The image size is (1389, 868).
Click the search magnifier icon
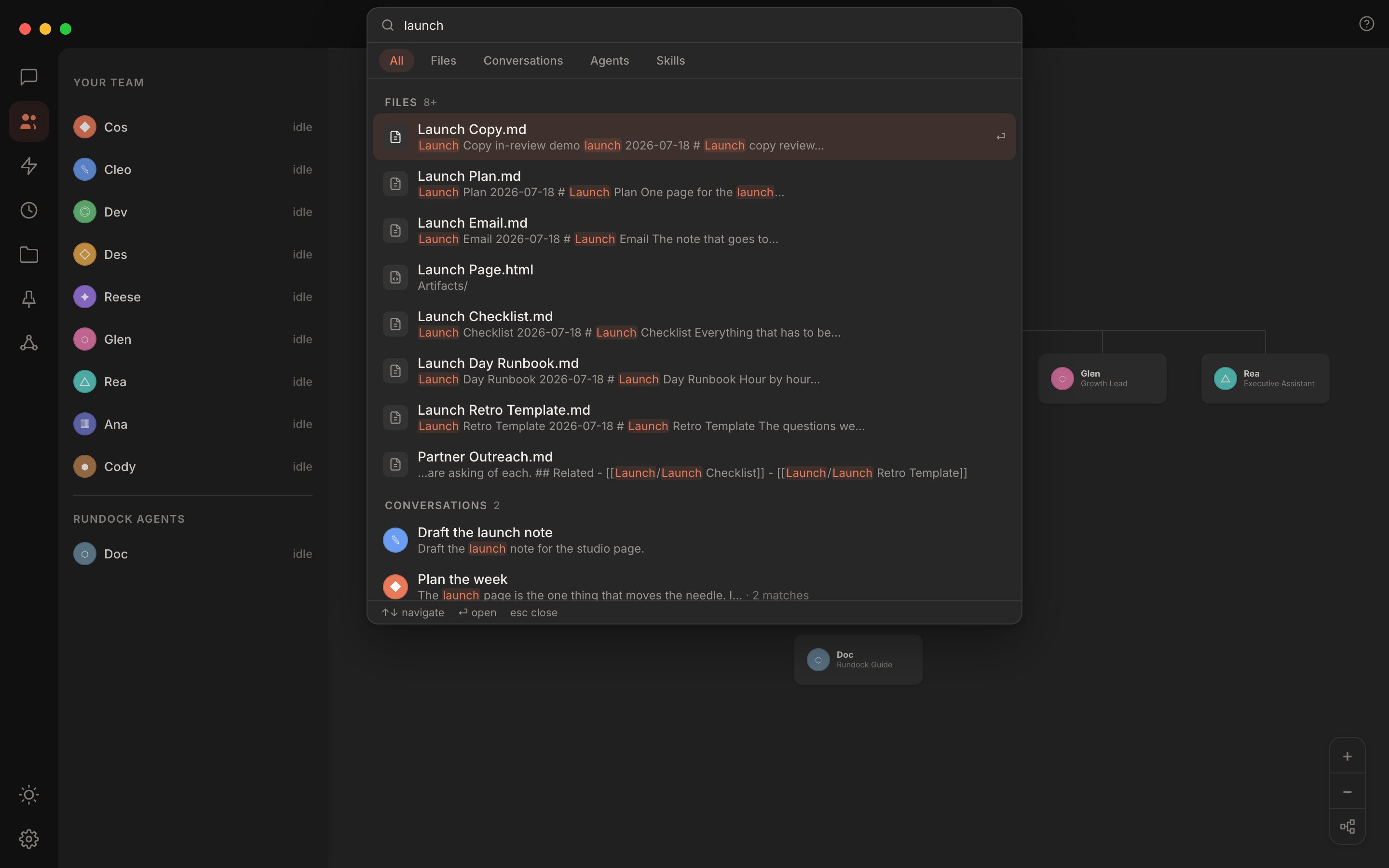388,25
